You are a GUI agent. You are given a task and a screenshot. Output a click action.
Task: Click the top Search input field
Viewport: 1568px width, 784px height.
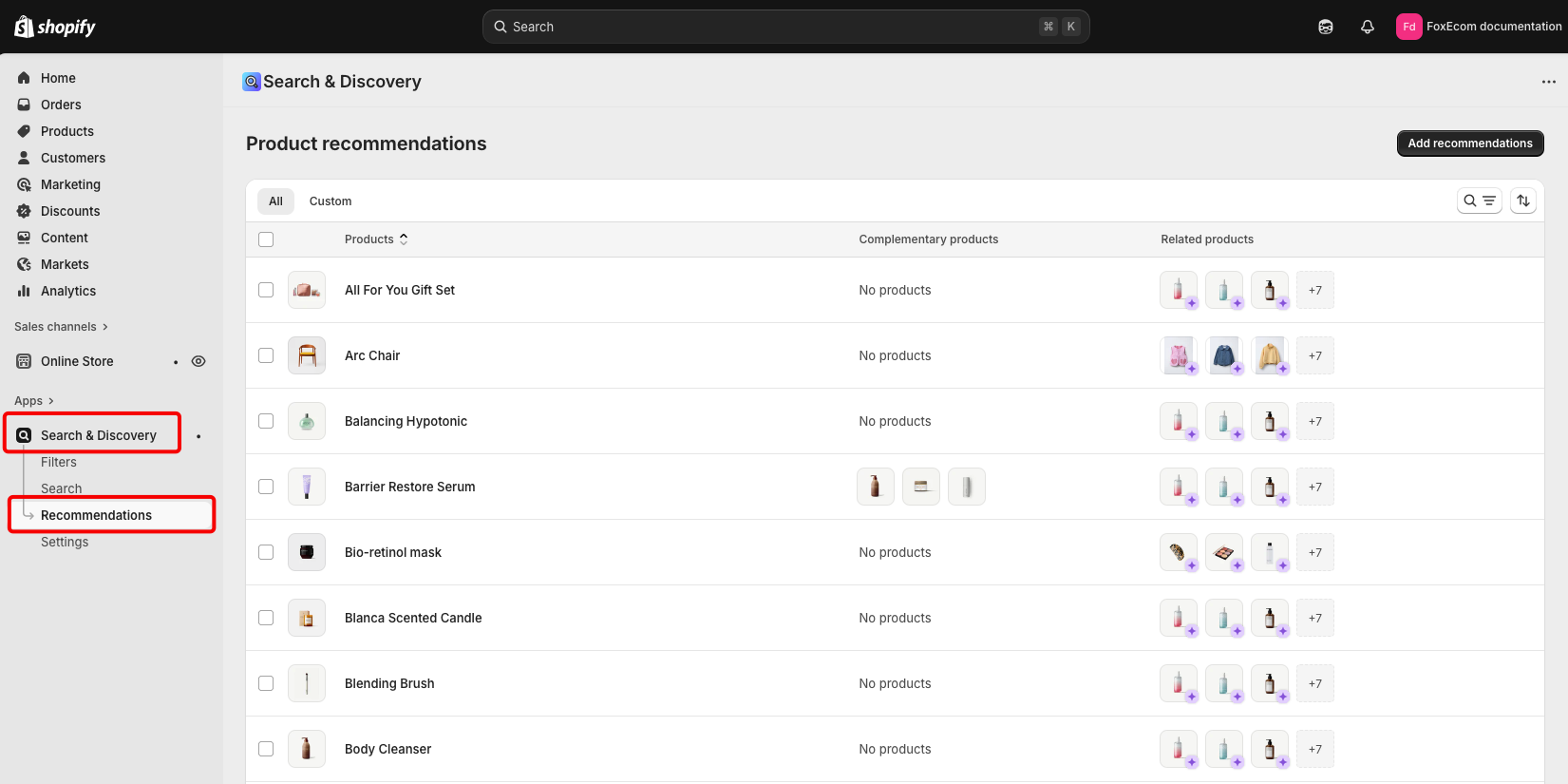[x=769, y=27]
